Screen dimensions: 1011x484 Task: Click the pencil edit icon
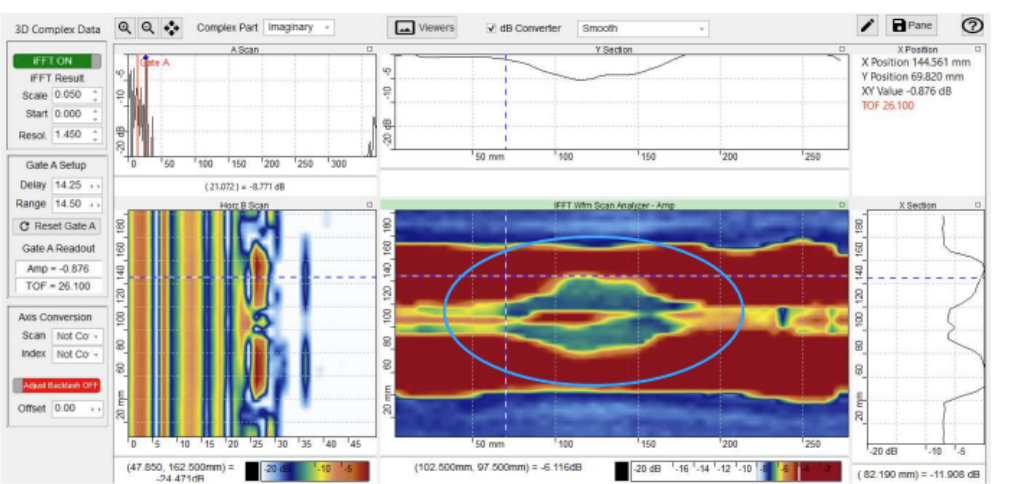point(868,26)
